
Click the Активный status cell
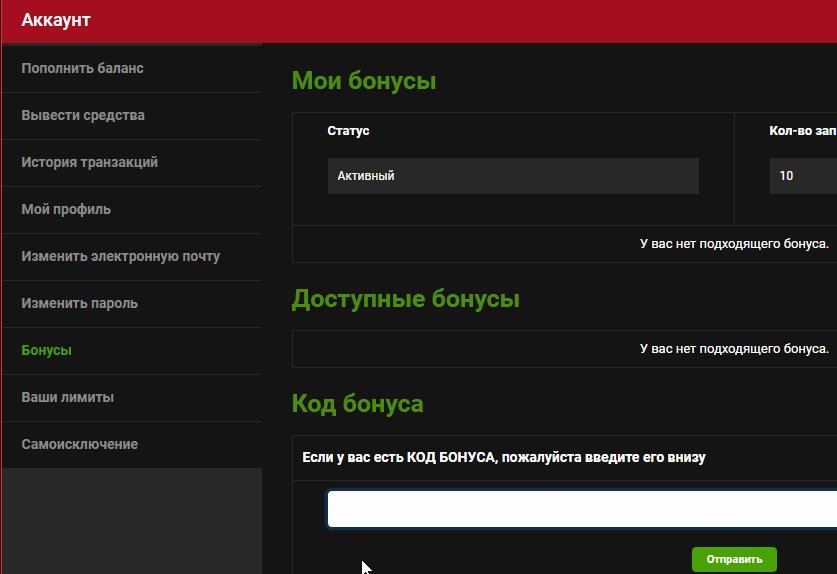[513, 176]
